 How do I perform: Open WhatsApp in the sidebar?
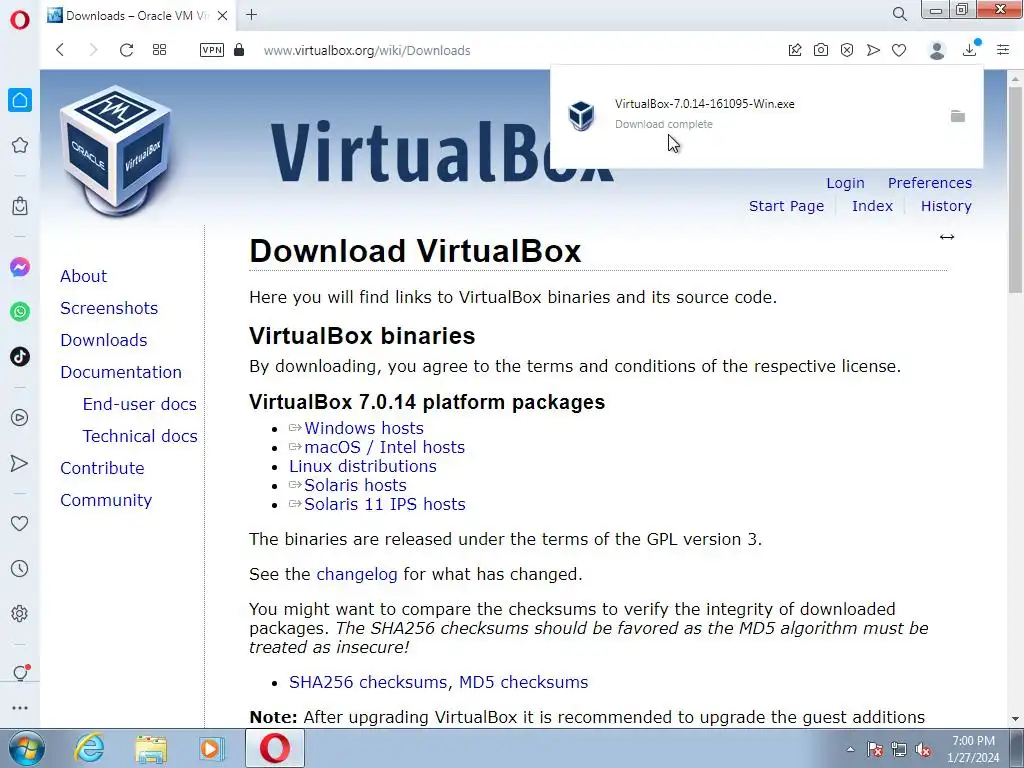click(20, 312)
